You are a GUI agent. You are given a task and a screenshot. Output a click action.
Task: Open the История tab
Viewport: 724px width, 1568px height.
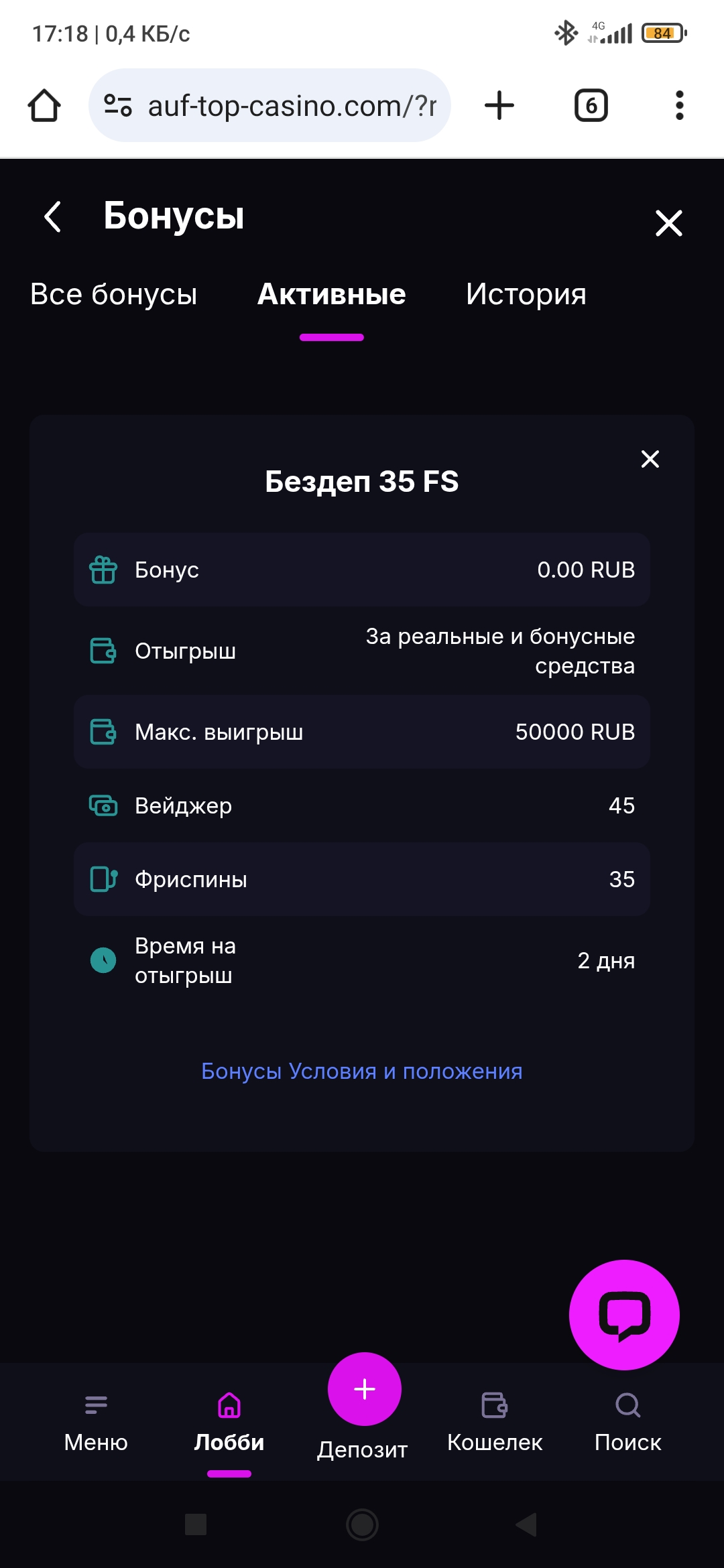526,295
